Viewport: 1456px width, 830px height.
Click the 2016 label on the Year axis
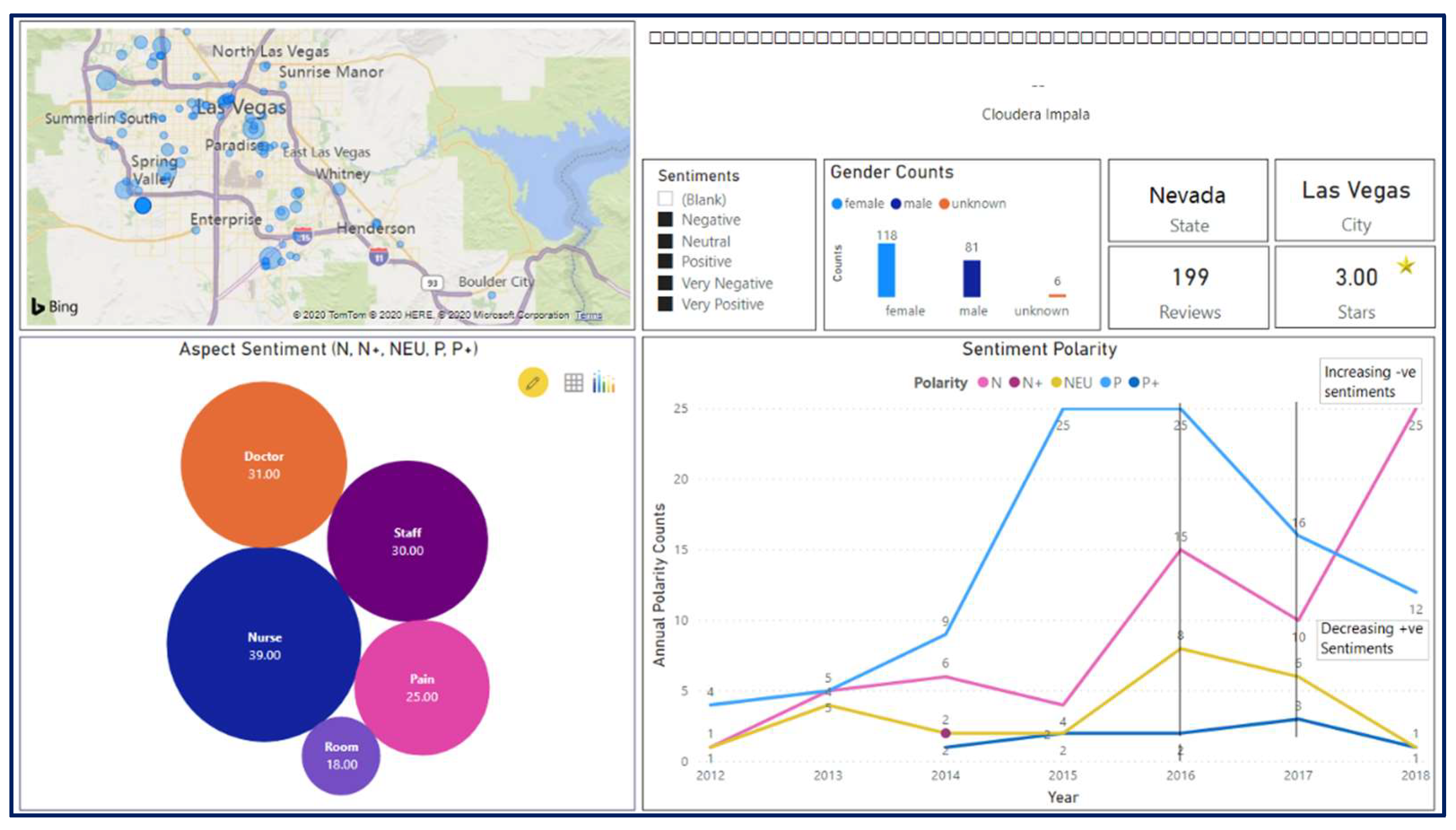tap(1180, 775)
